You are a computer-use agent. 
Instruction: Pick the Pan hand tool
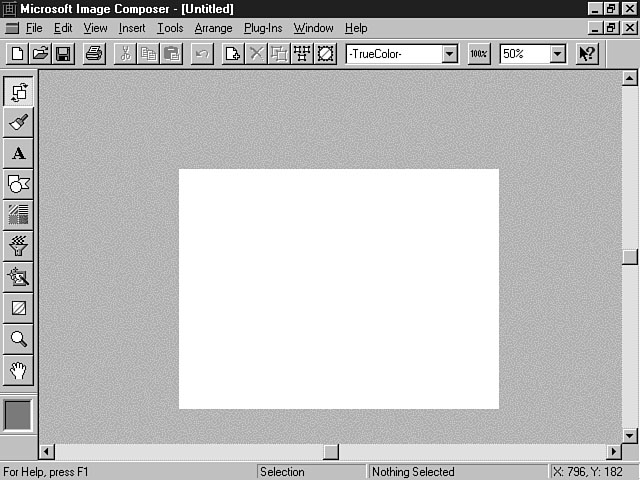pos(18,370)
